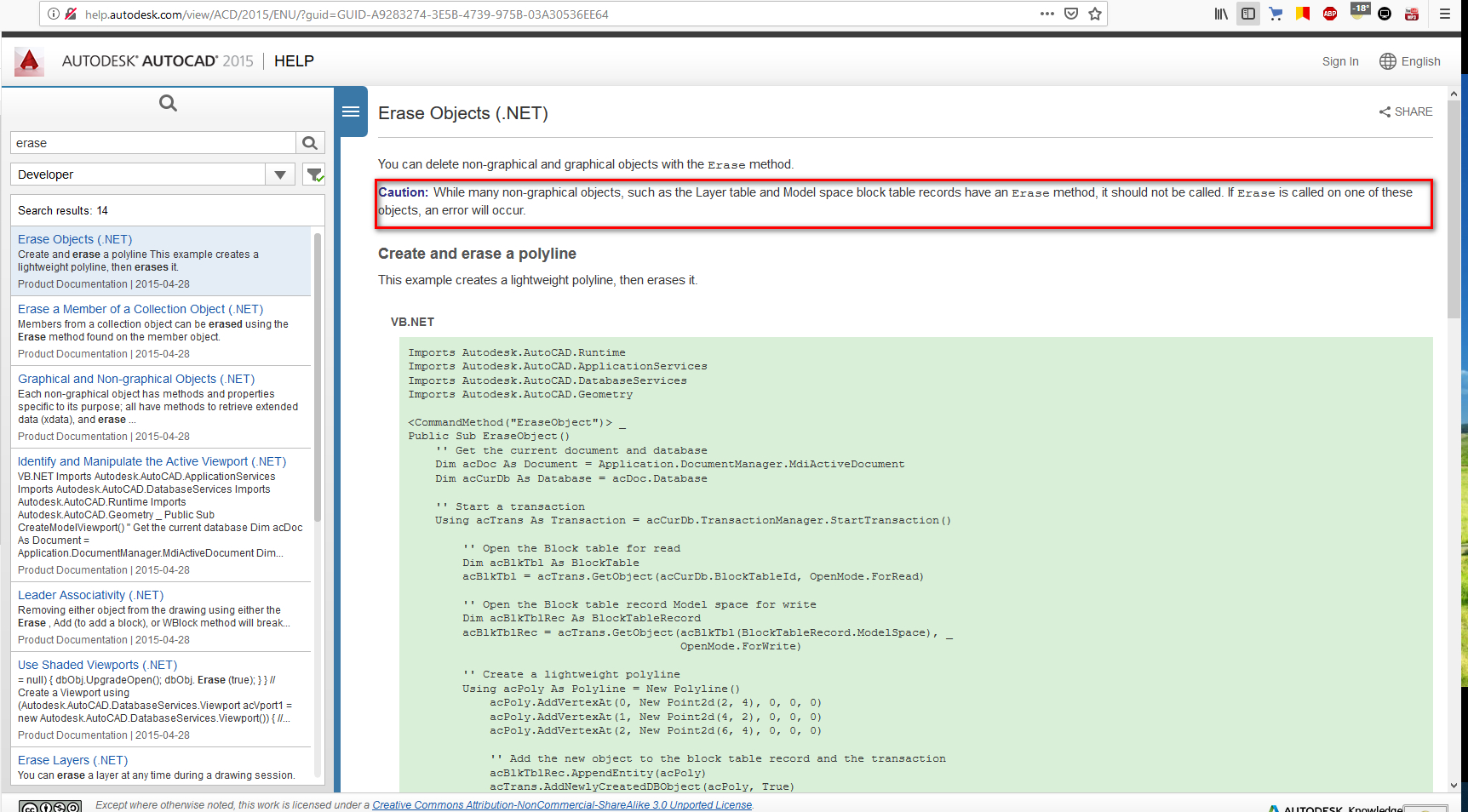Open the weather -18° extension icon
1468x812 pixels.
pyautogui.click(x=1360, y=11)
